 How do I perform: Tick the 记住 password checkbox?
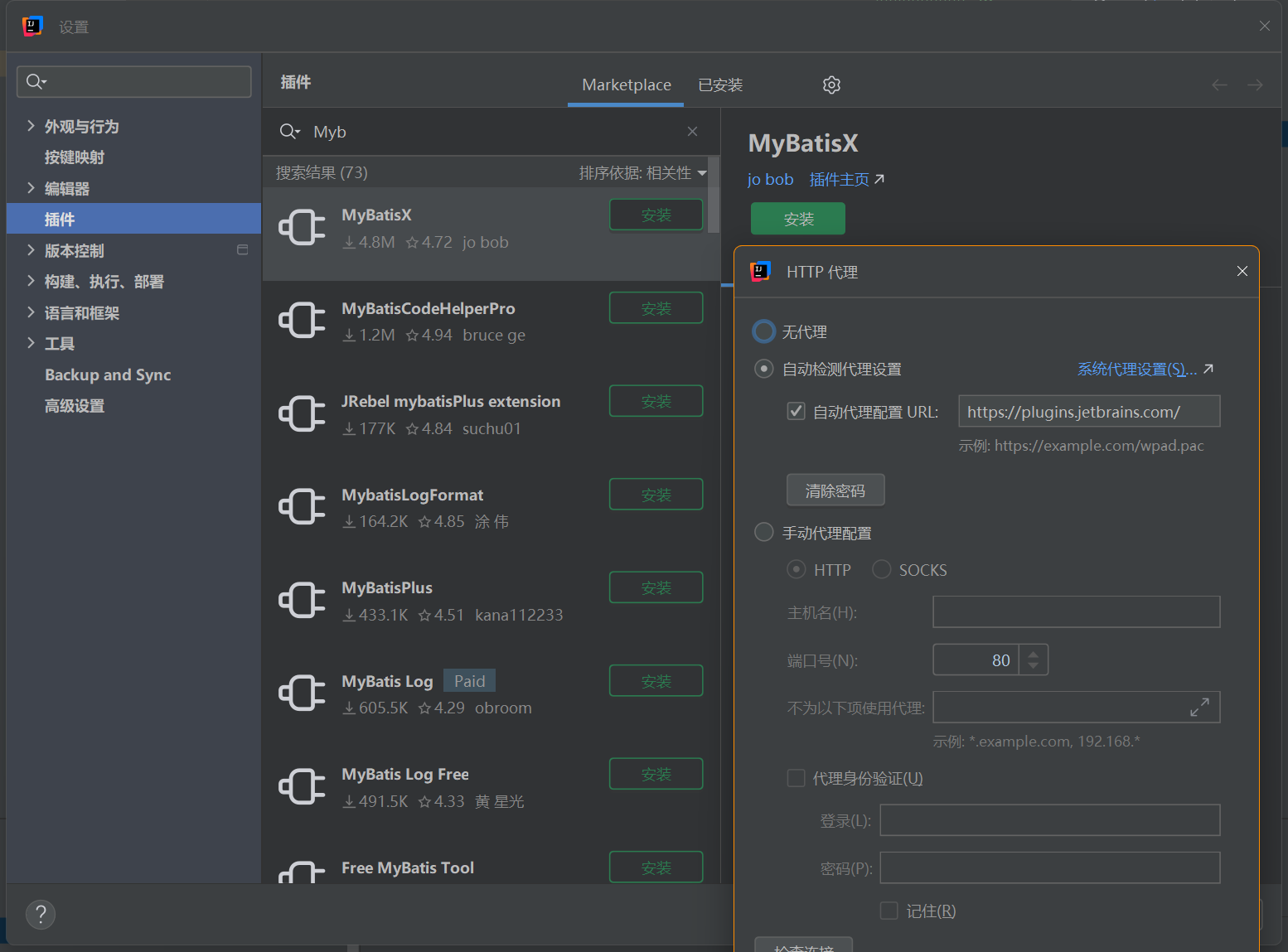pyautogui.click(x=889, y=911)
